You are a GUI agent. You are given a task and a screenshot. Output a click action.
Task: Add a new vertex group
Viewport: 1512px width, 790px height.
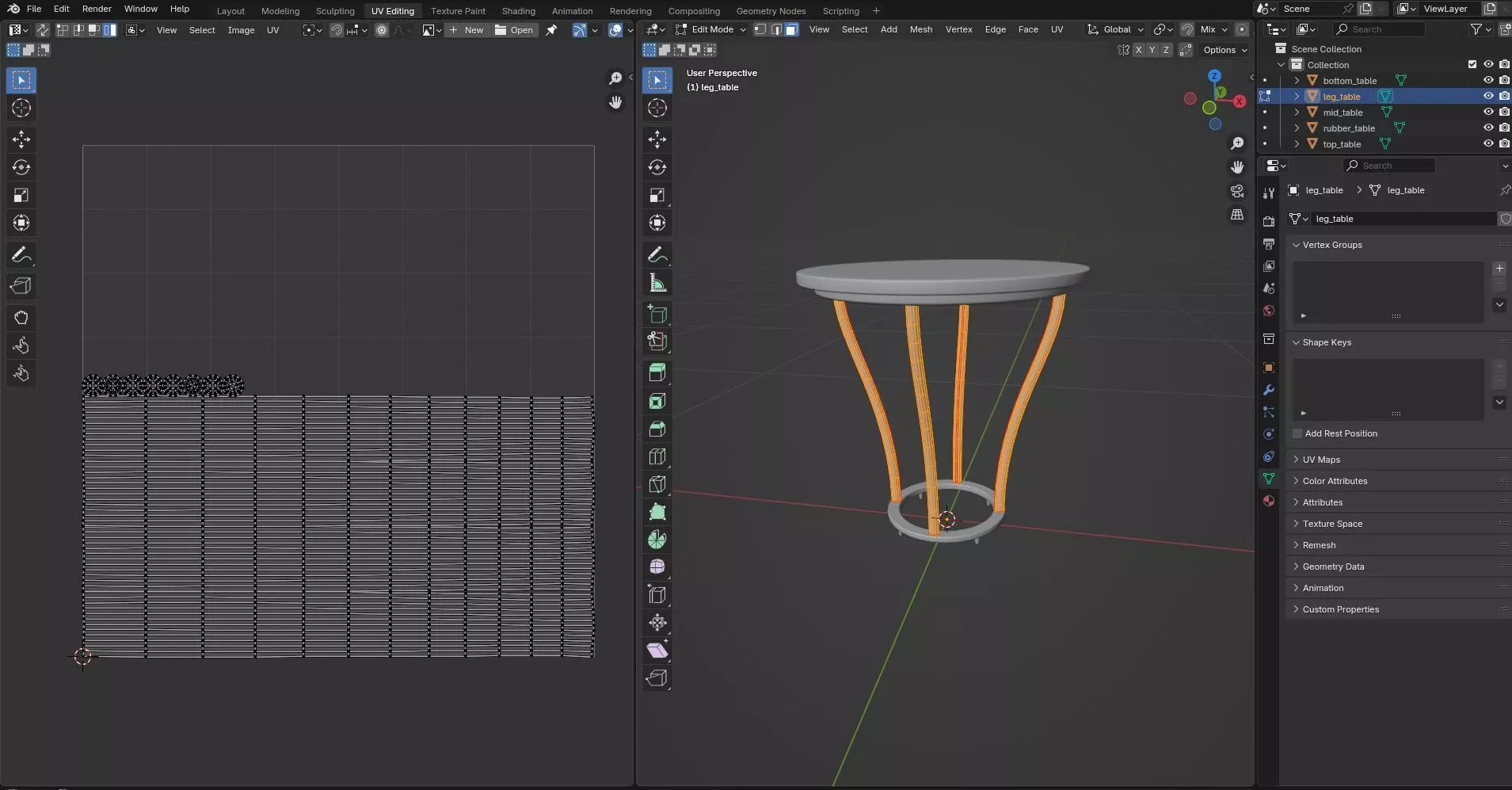click(1499, 269)
